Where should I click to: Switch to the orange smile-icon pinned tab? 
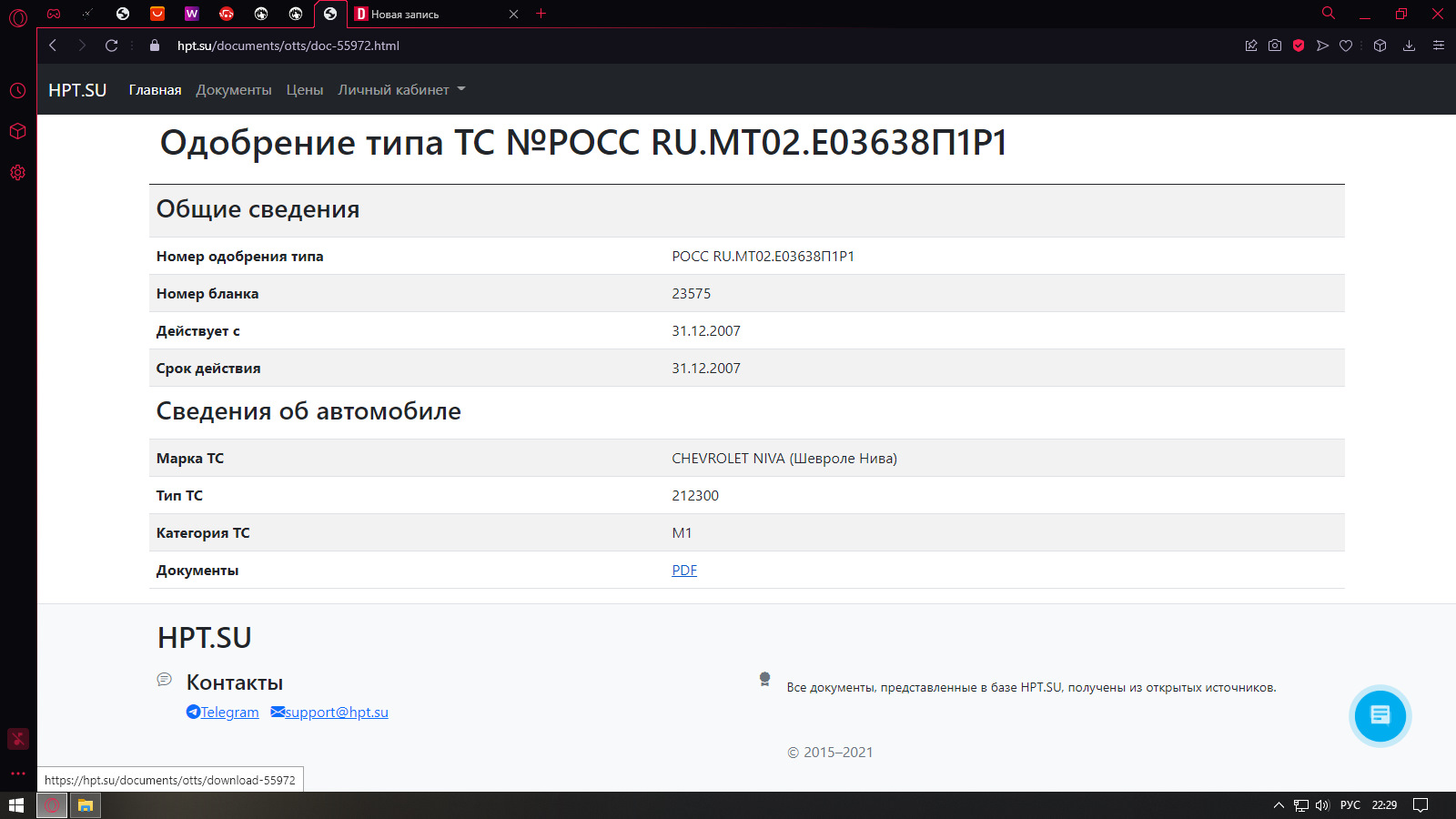tap(157, 14)
